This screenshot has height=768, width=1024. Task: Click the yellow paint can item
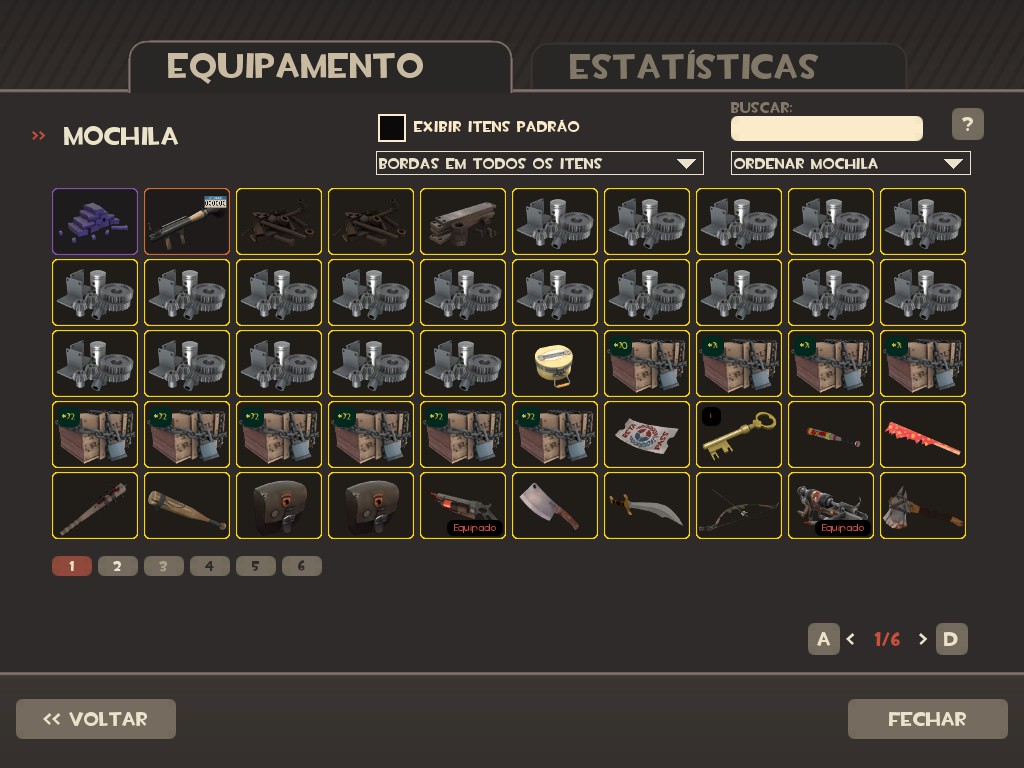(554, 363)
